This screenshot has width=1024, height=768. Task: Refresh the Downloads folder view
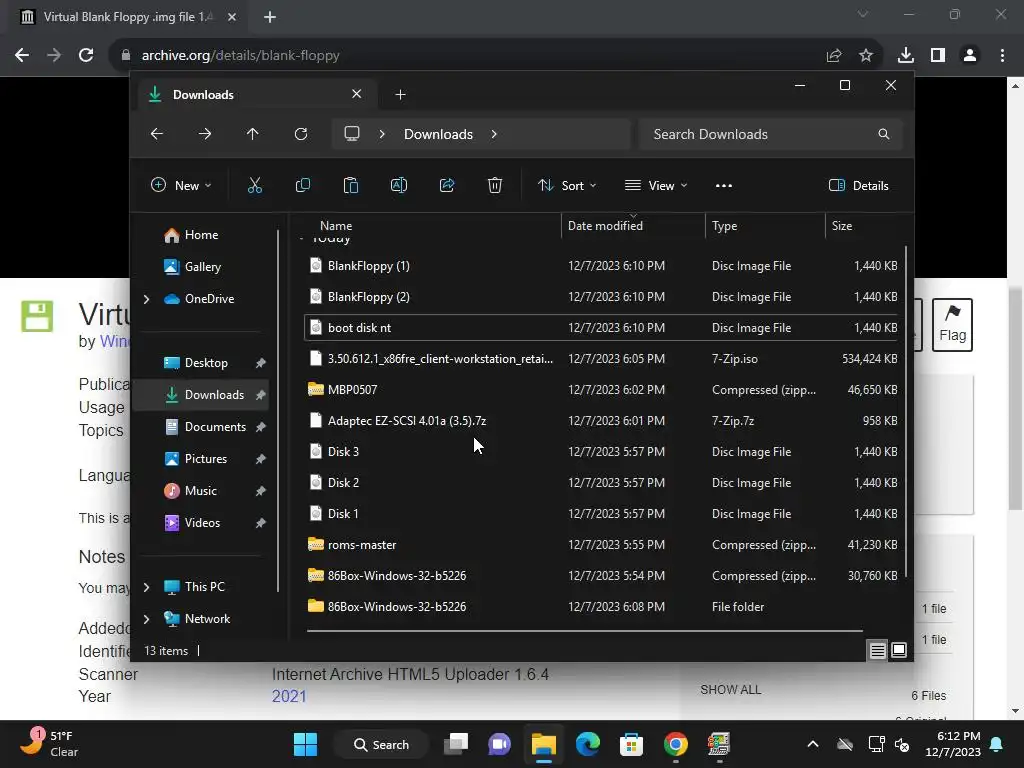[300, 134]
